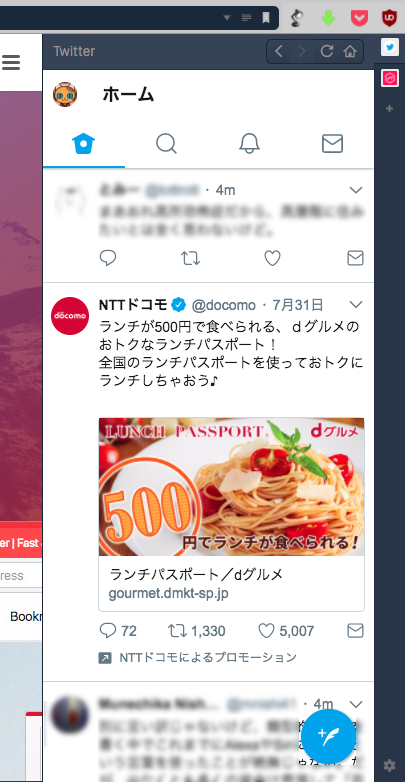This screenshot has width=405, height=782.
Task: Expand options chevron on the top tweet
Action: click(x=356, y=190)
